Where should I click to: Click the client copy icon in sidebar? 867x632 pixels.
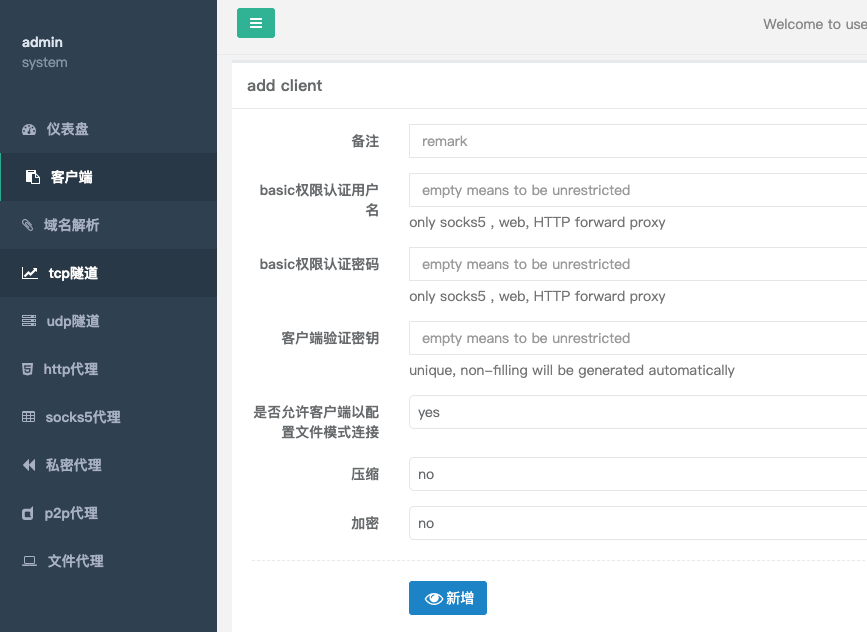(x=32, y=177)
